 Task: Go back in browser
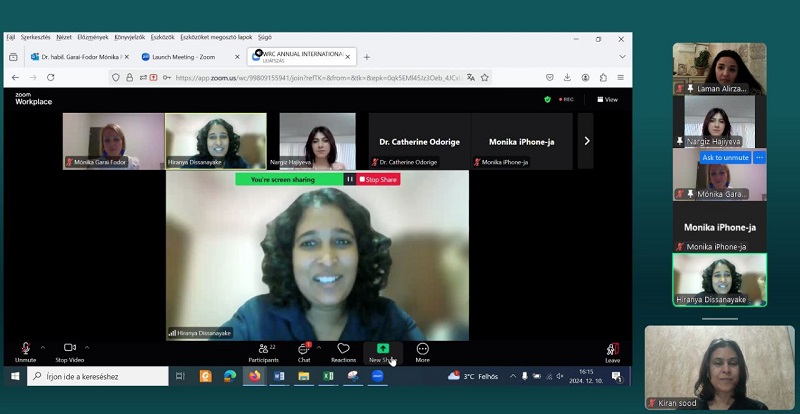15,78
